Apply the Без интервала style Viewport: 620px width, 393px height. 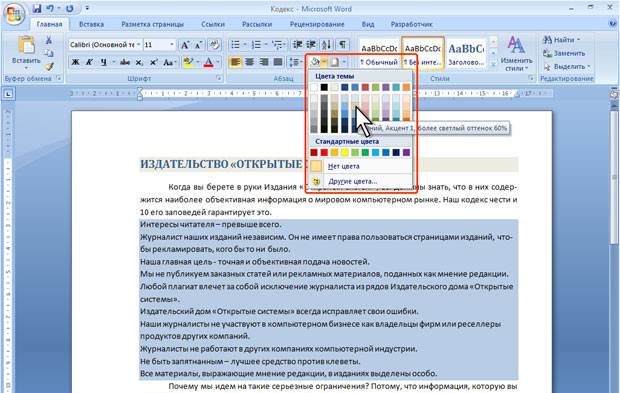point(423,54)
